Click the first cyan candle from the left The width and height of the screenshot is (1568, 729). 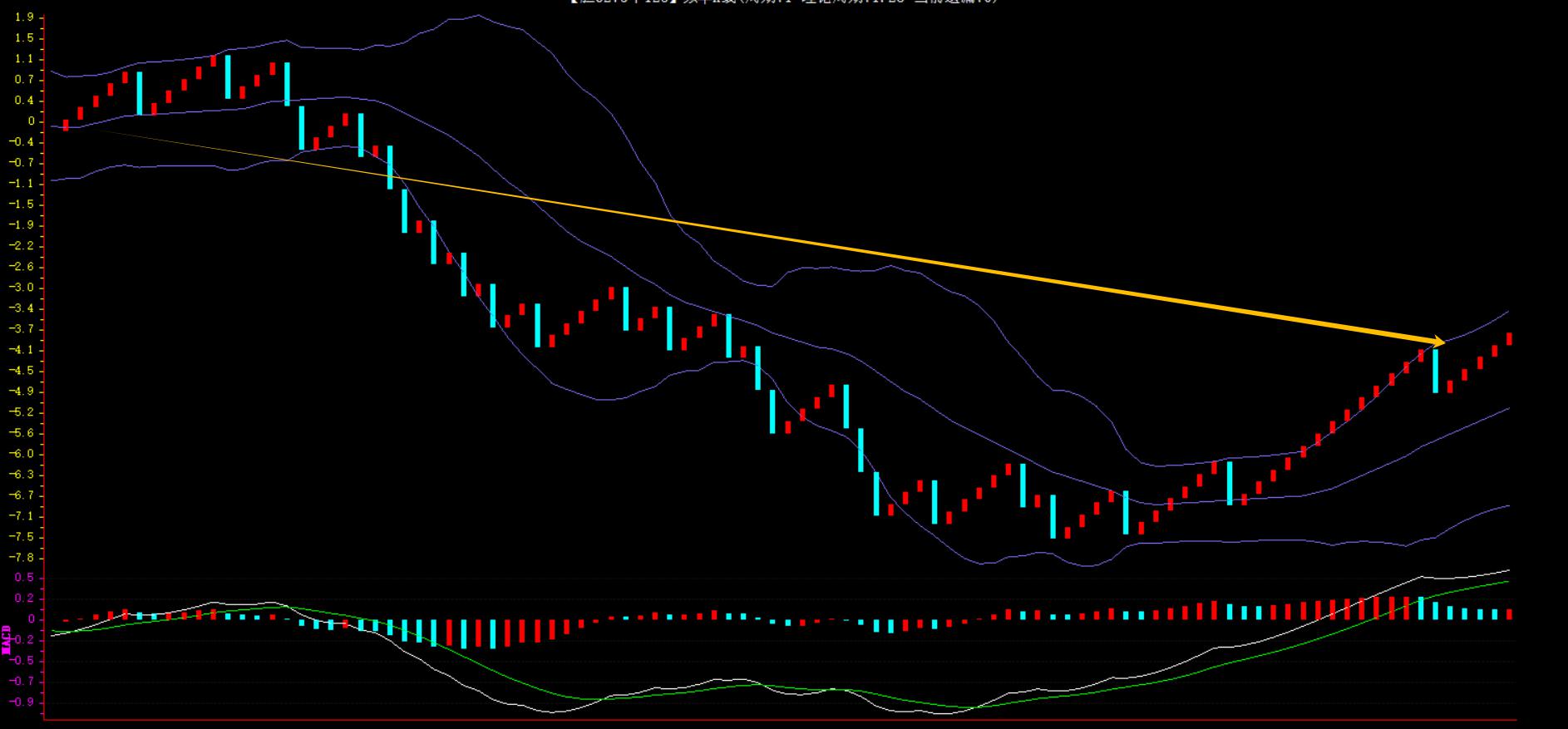140,93
